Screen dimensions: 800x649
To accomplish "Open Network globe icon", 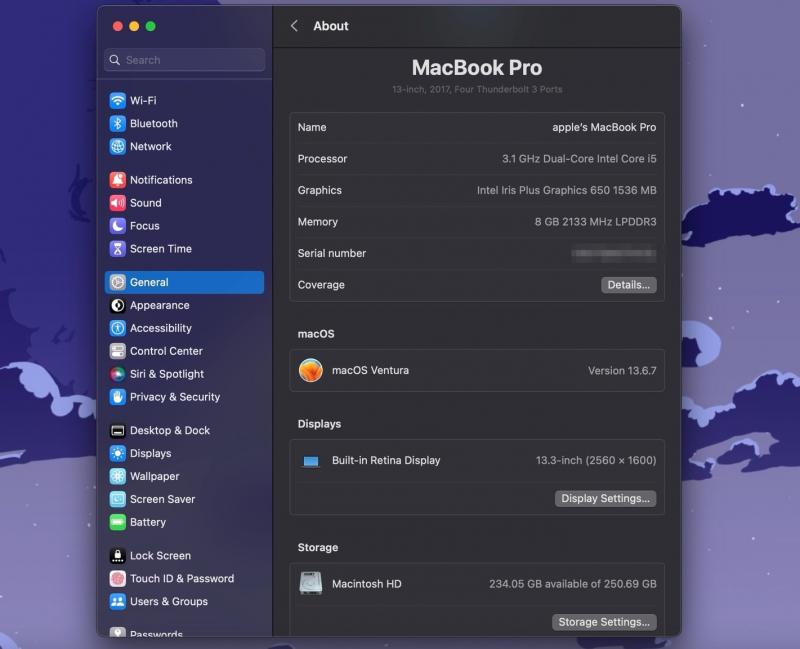I will pos(117,146).
